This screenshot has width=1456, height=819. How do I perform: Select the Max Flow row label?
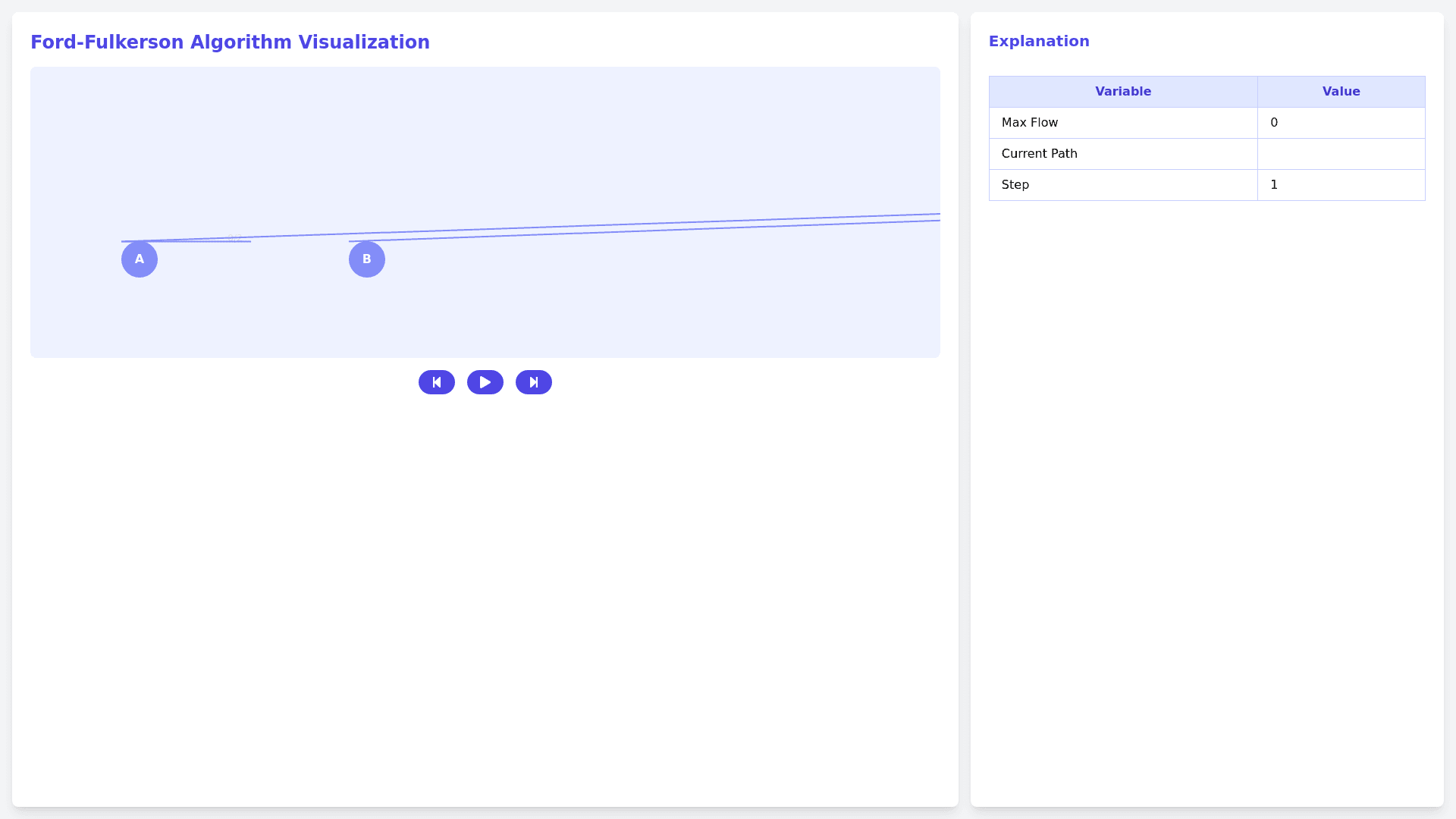click(1030, 123)
